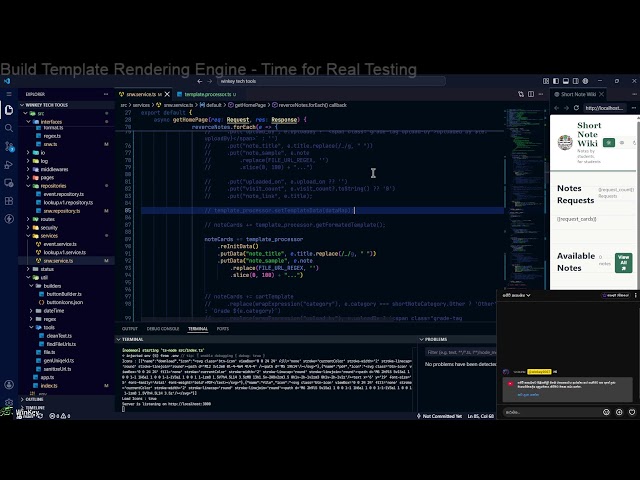This screenshot has width=640, height=480.
Task: Click the blue link in pinned chat message
Action: (528, 395)
